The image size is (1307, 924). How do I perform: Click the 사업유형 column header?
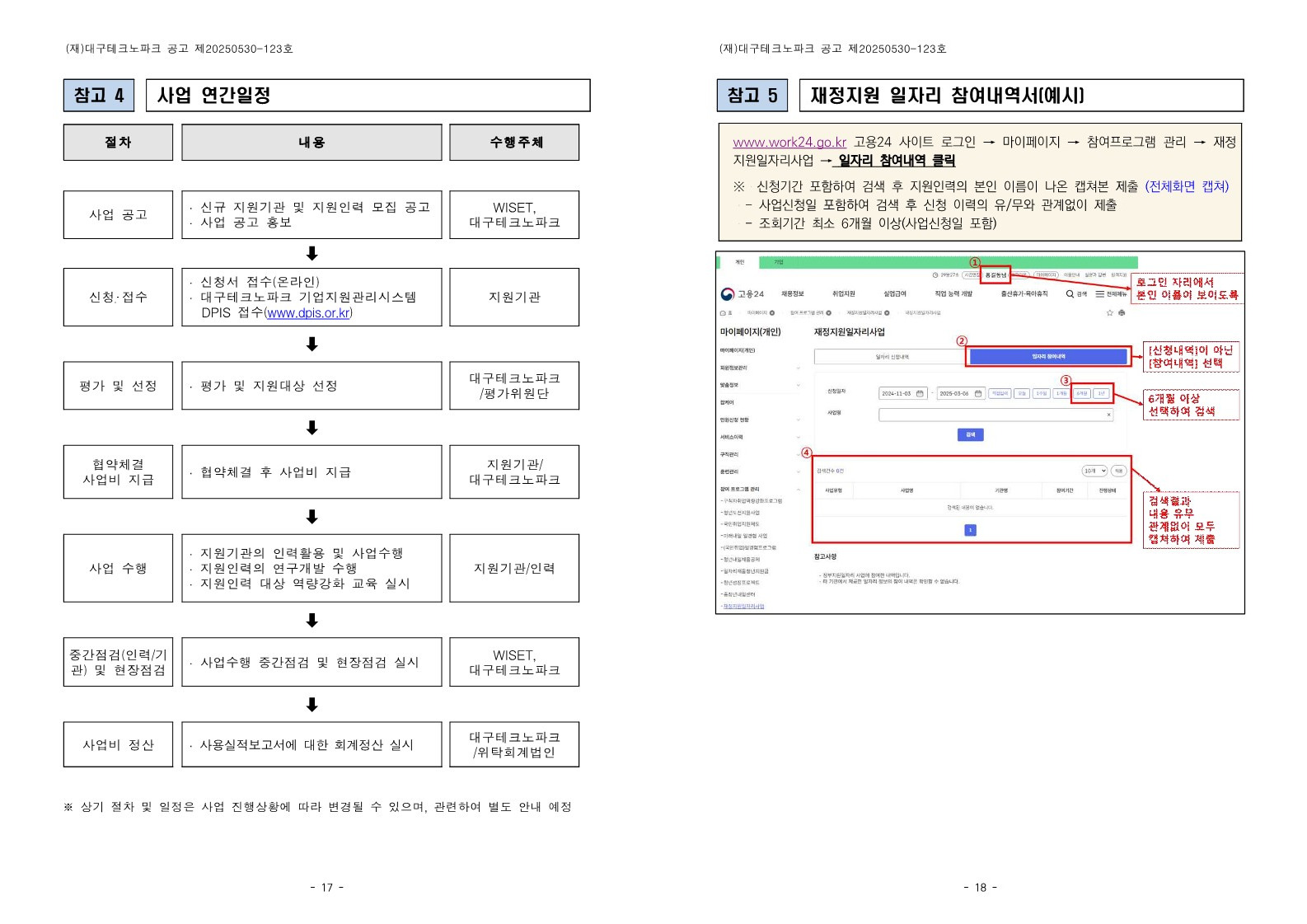click(x=833, y=490)
